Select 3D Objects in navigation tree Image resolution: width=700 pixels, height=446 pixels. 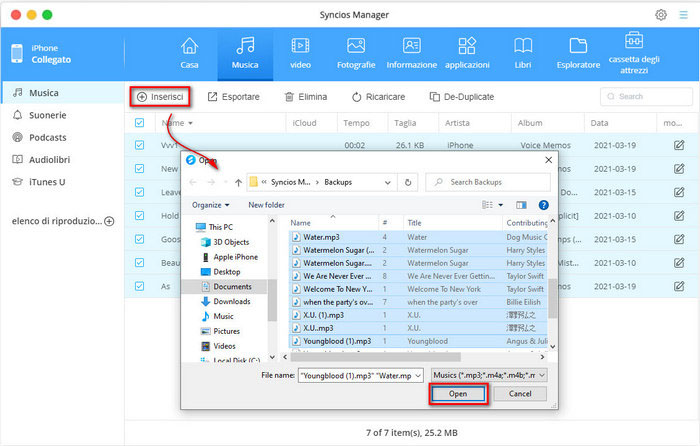click(x=225, y=242)
